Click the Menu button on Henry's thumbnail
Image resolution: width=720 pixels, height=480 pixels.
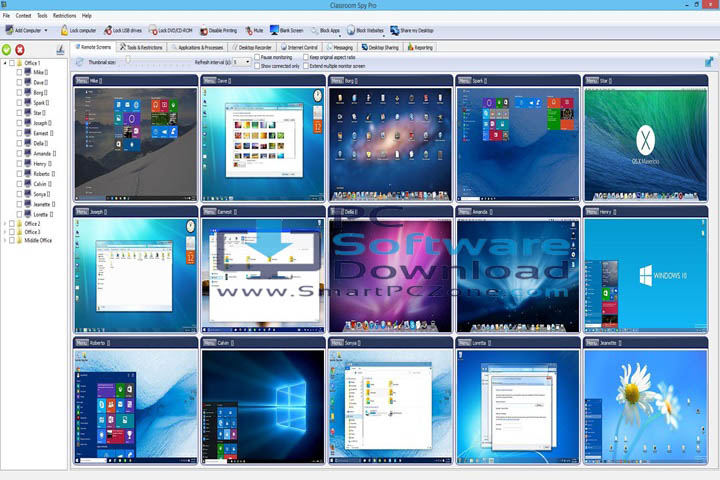click(x=592, y=212)
